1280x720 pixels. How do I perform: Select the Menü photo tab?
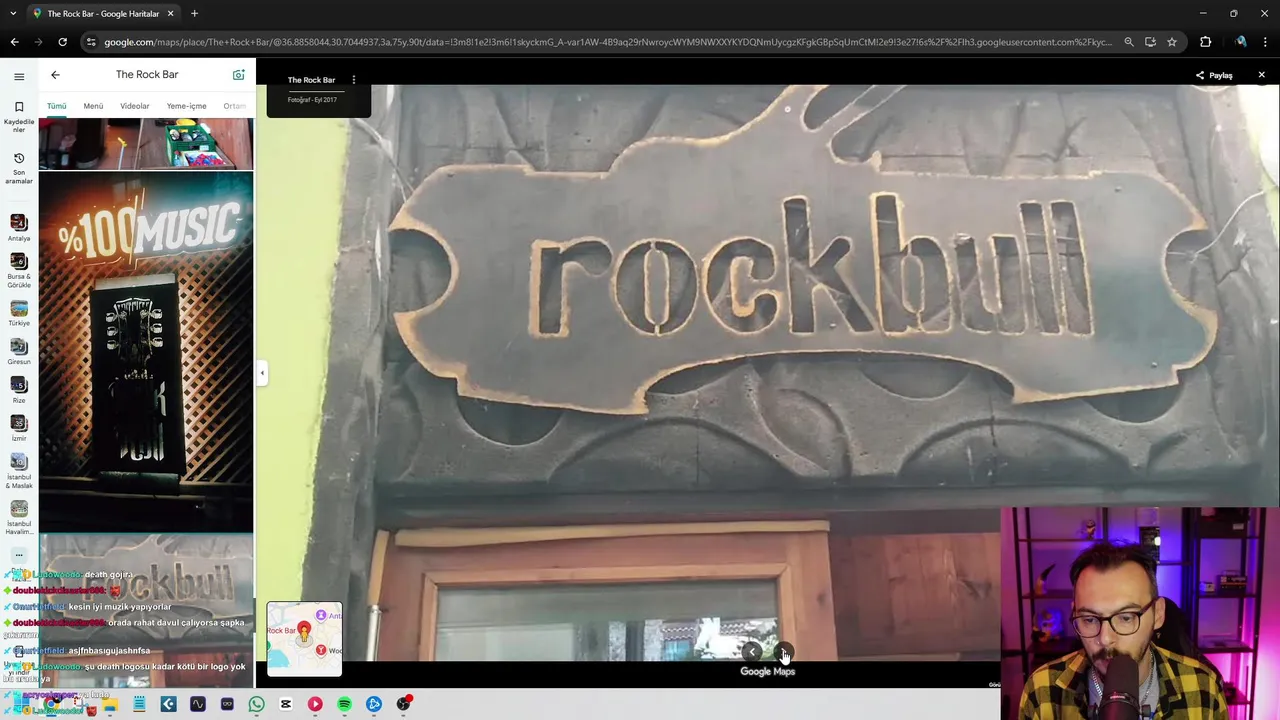[x=93, y=106]
